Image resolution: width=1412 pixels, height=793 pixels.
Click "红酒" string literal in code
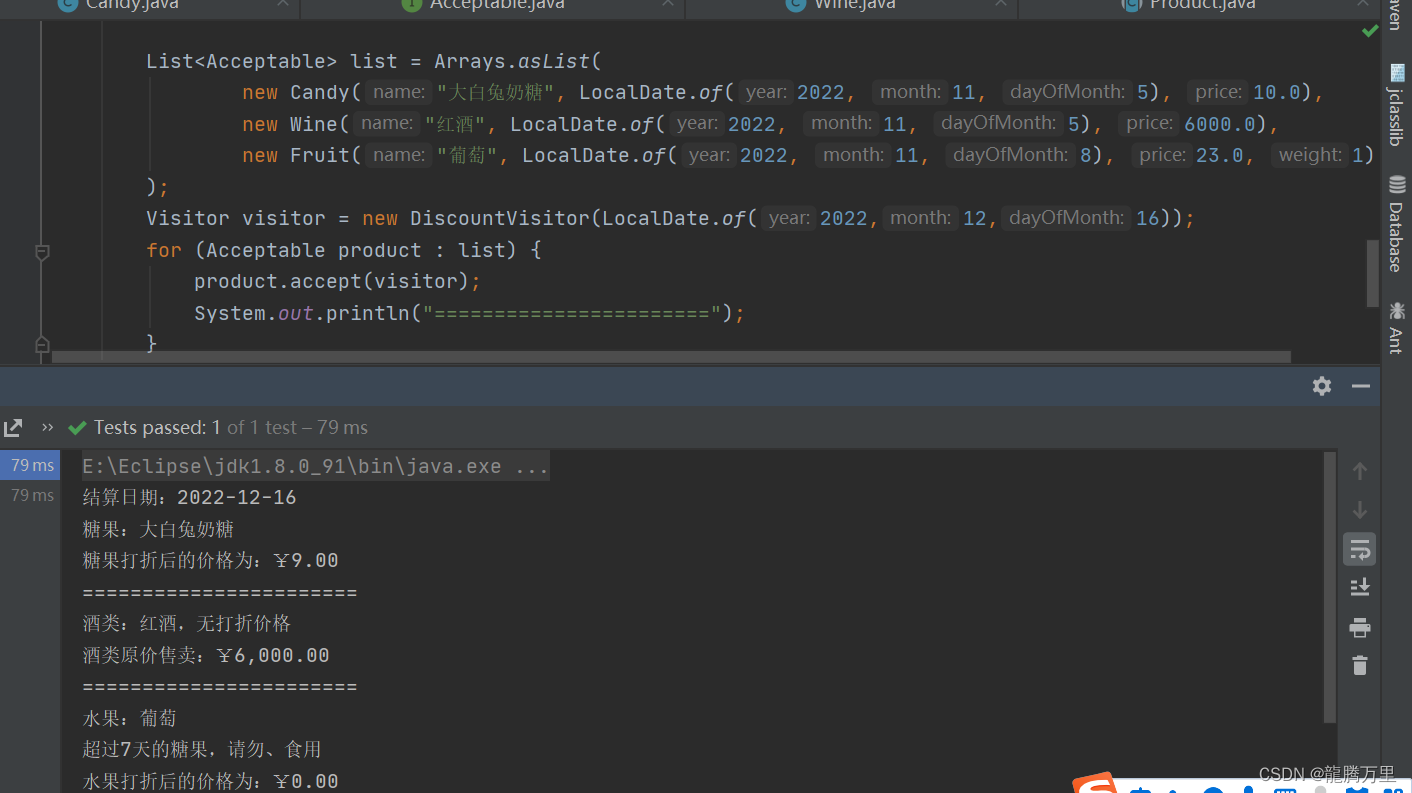(x=455, y=124)
